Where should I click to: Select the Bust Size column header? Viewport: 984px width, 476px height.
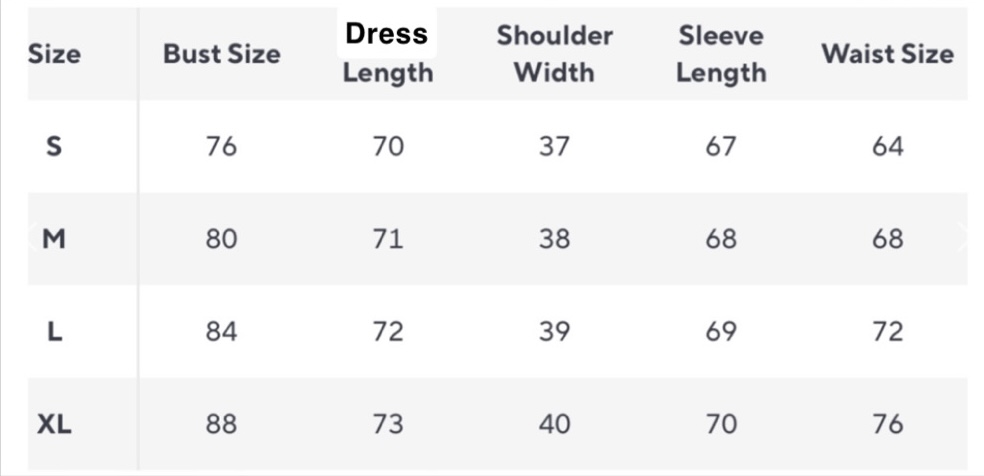click(x=222, y=54)
